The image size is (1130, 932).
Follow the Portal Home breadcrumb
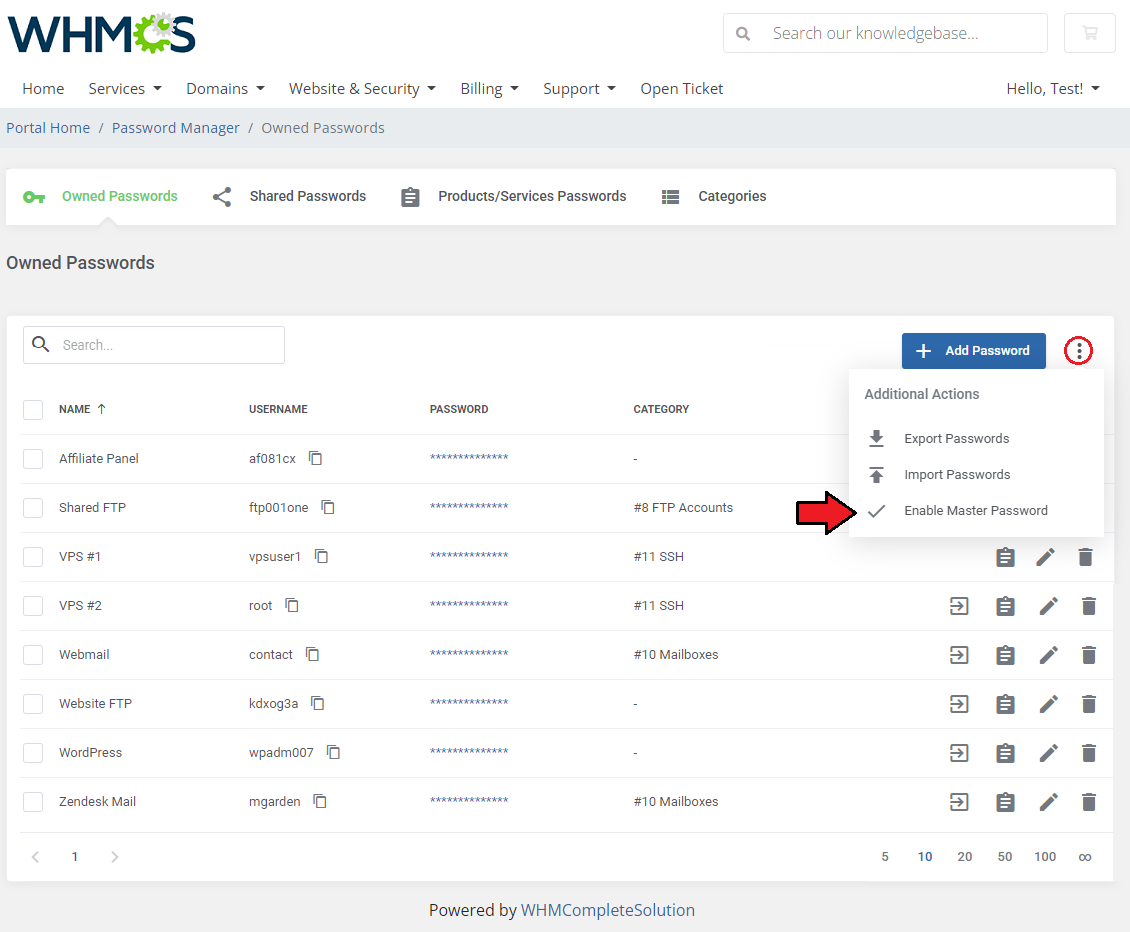(48, 128)
